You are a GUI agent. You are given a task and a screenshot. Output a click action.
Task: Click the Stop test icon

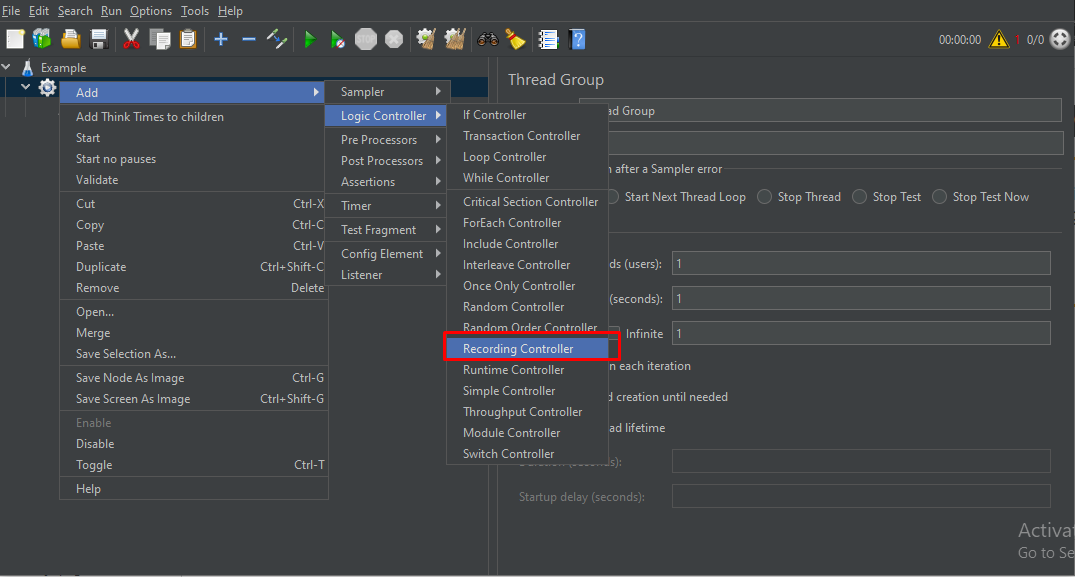366,39
